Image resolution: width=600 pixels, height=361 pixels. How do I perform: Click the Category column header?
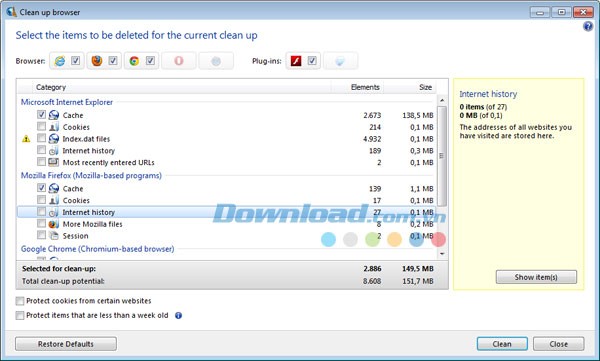182,87
